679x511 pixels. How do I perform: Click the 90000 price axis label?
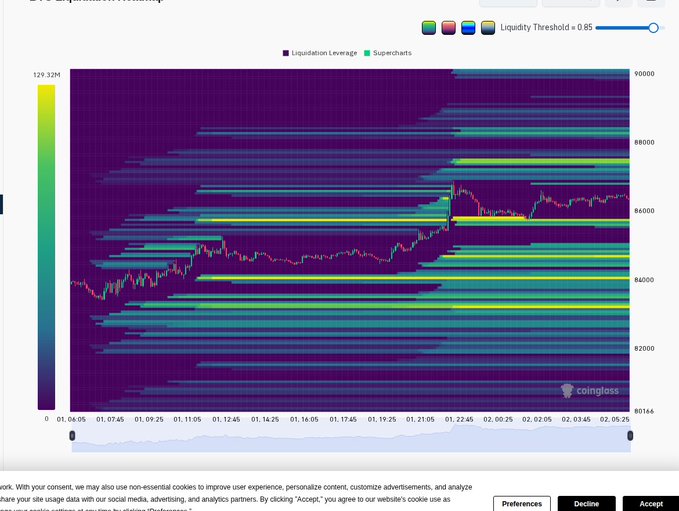pos(644,74)
